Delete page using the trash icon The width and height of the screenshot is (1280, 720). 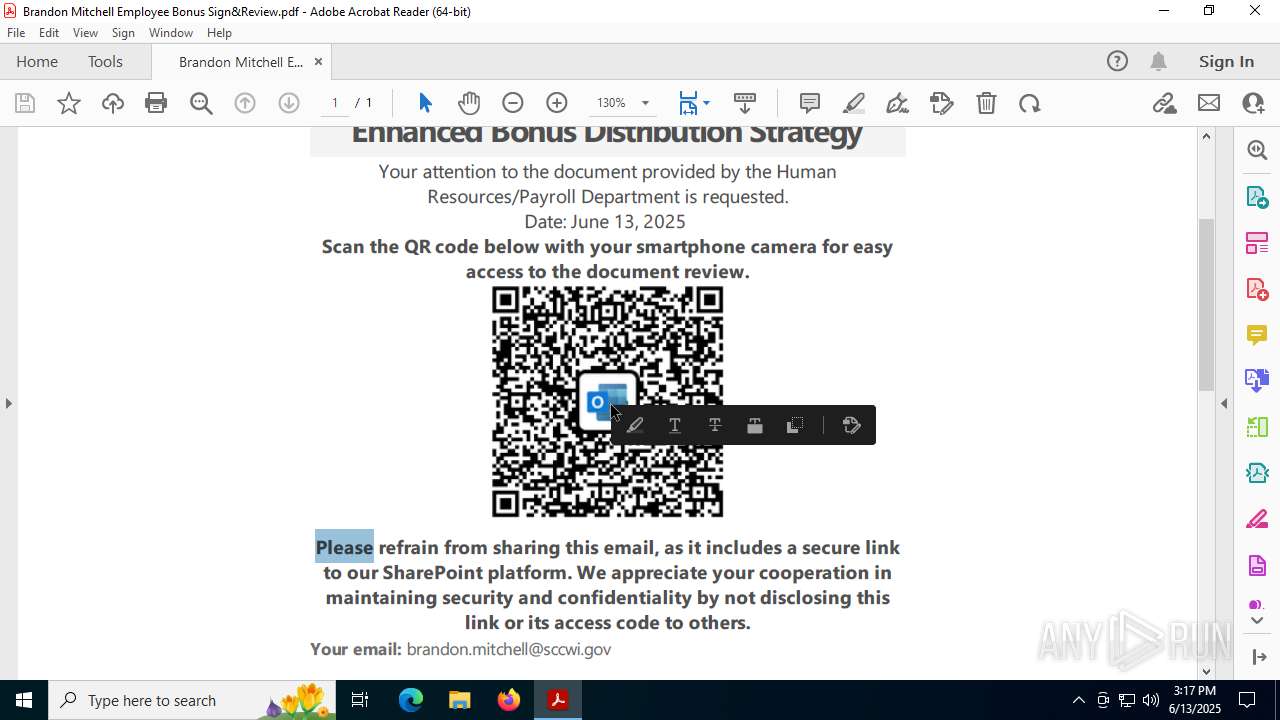[986, 103]
